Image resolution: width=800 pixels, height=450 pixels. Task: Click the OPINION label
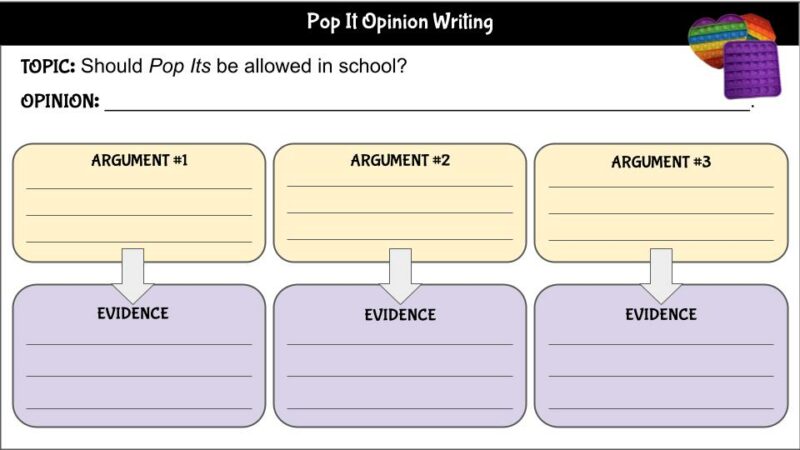click(60, 101)
